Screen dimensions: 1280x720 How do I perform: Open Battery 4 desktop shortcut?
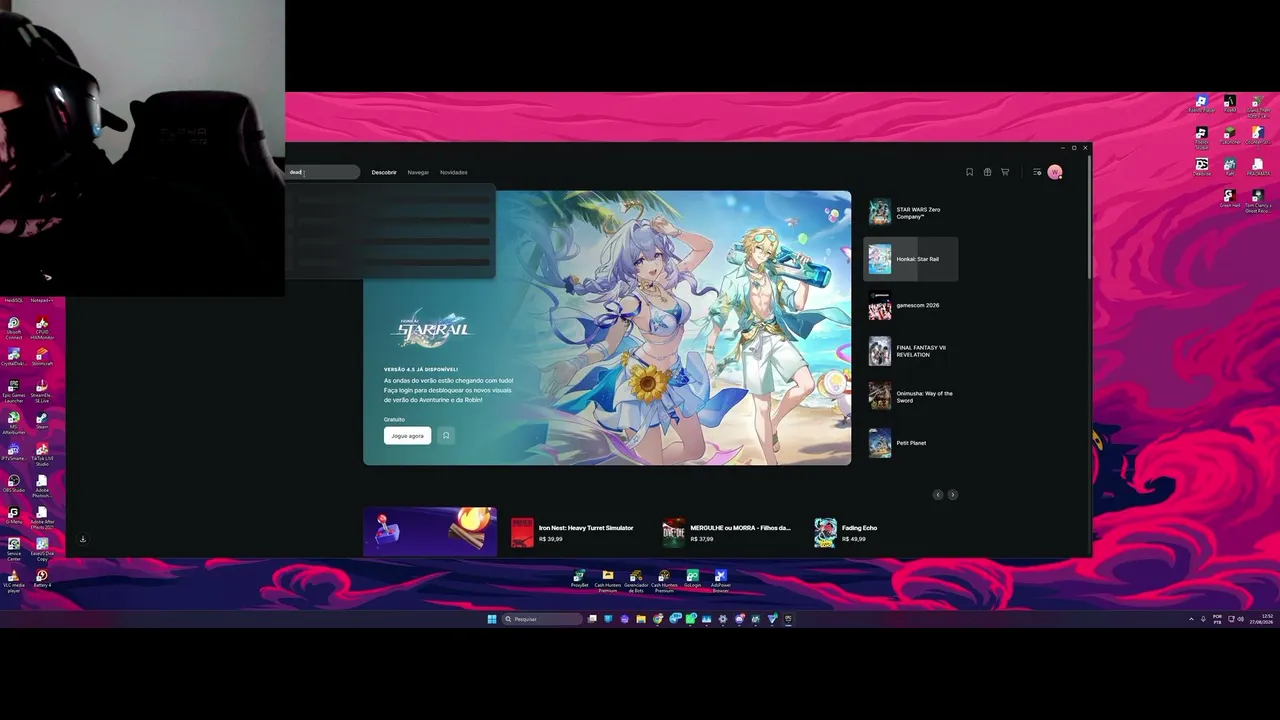tap(42, 578)
